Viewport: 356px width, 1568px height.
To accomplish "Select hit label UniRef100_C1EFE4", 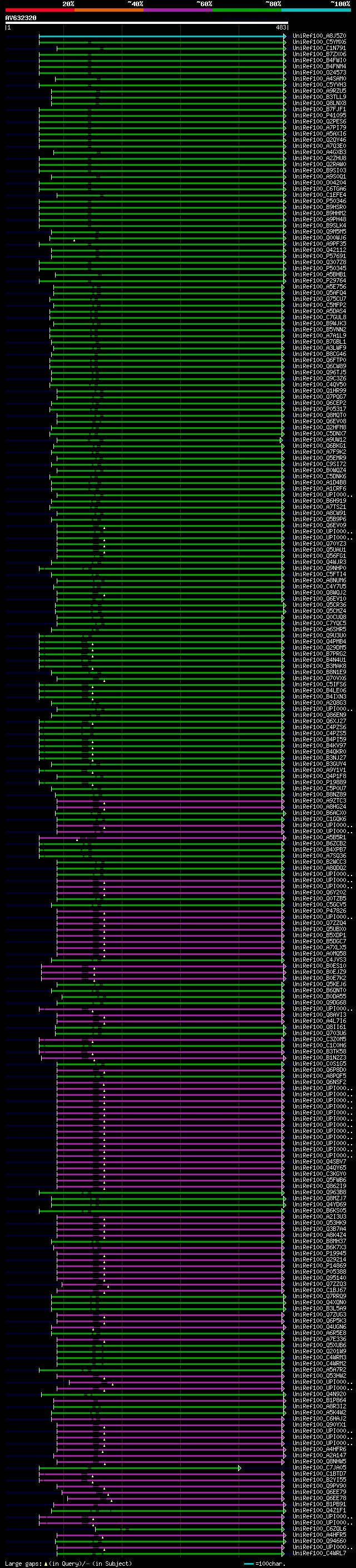I will click(x=319, y=195).
